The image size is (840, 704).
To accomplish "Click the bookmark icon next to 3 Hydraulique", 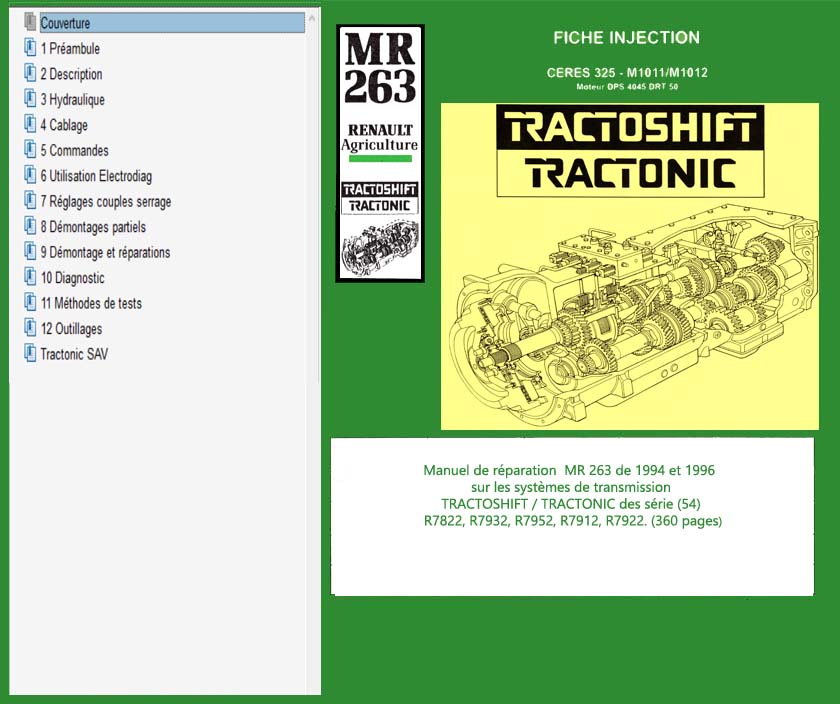I will (x=30, y=98).
